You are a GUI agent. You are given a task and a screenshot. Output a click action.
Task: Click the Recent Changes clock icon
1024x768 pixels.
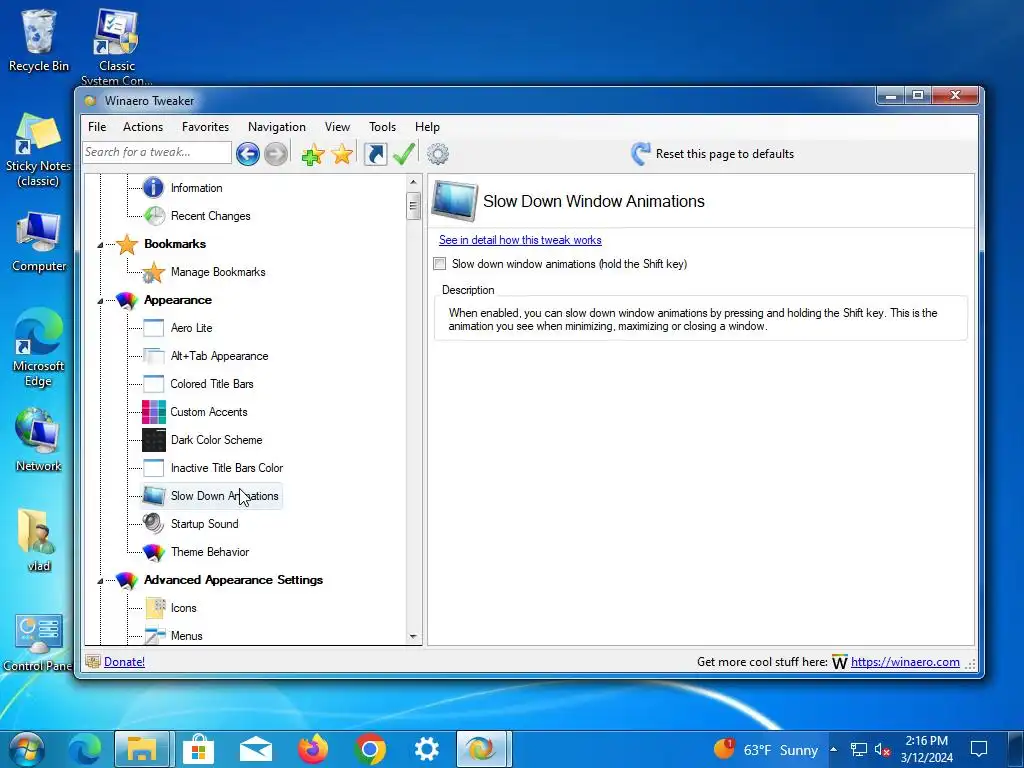point(154,216)
